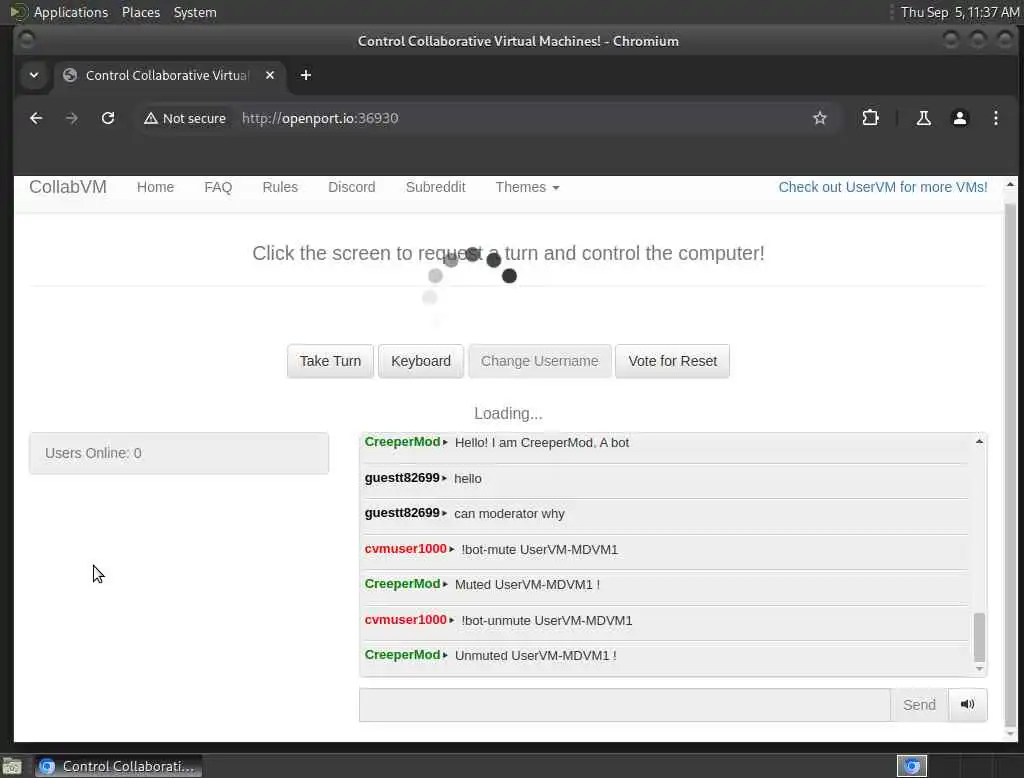
Task: Click the show desktop icon in taskbar
Action: [12, 766]
